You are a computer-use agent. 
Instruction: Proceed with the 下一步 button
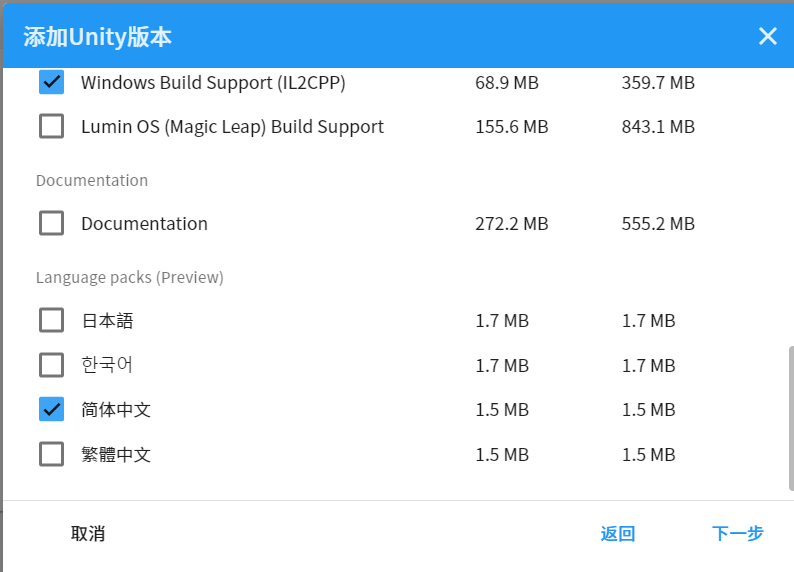[x=737, y=534]
